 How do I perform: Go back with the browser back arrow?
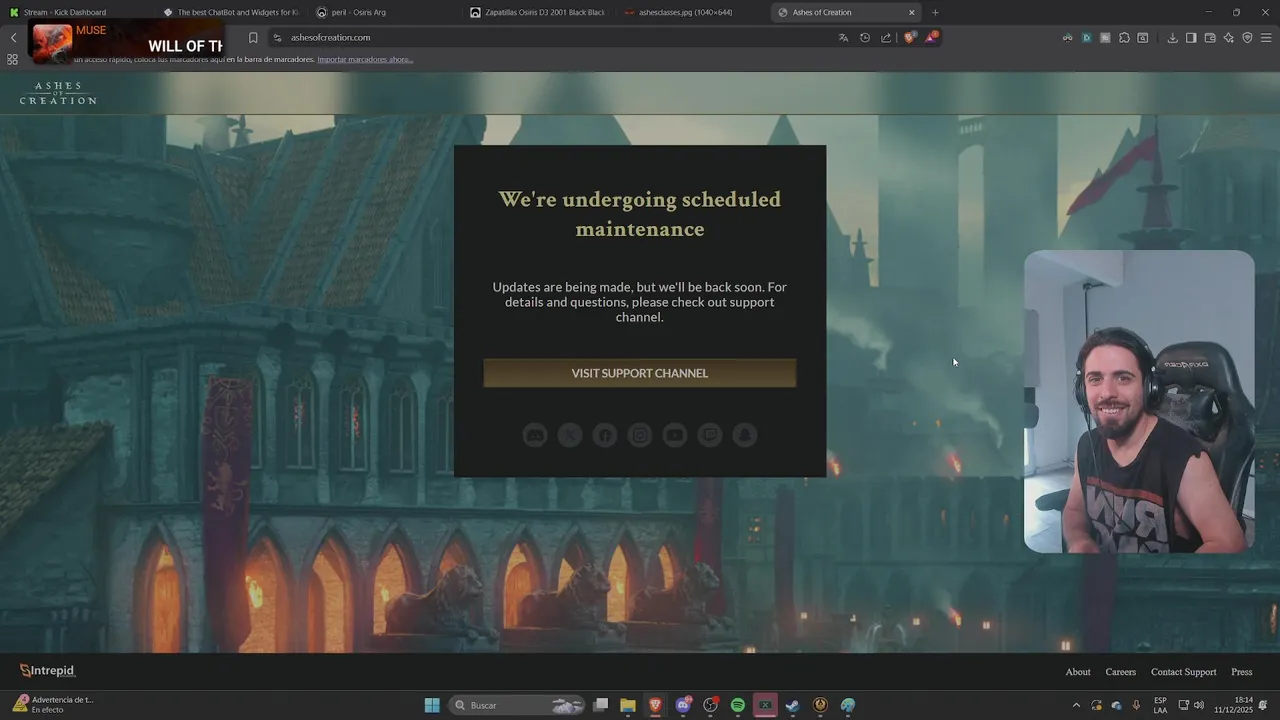point(13,38)
